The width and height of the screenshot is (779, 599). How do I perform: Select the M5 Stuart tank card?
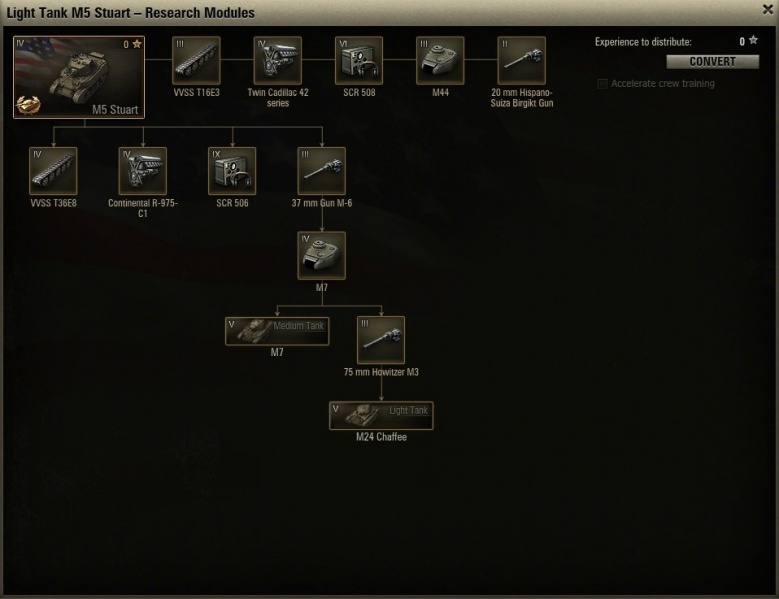point(79,77)
